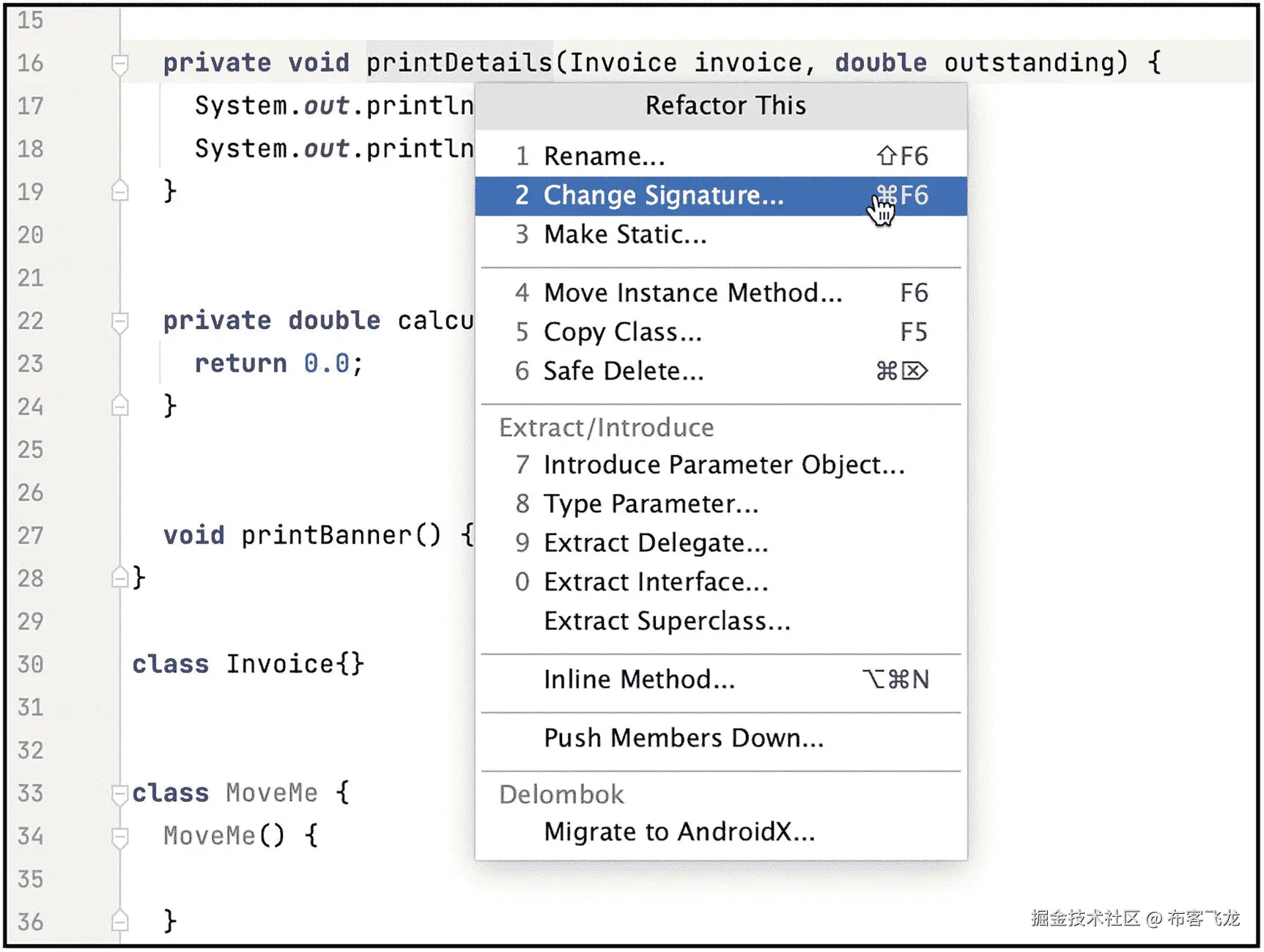This screenshot has width=1264, height=952.
Task: Select Extract Interface... entry
Action: pyautogui.click(x=655, y=582)
